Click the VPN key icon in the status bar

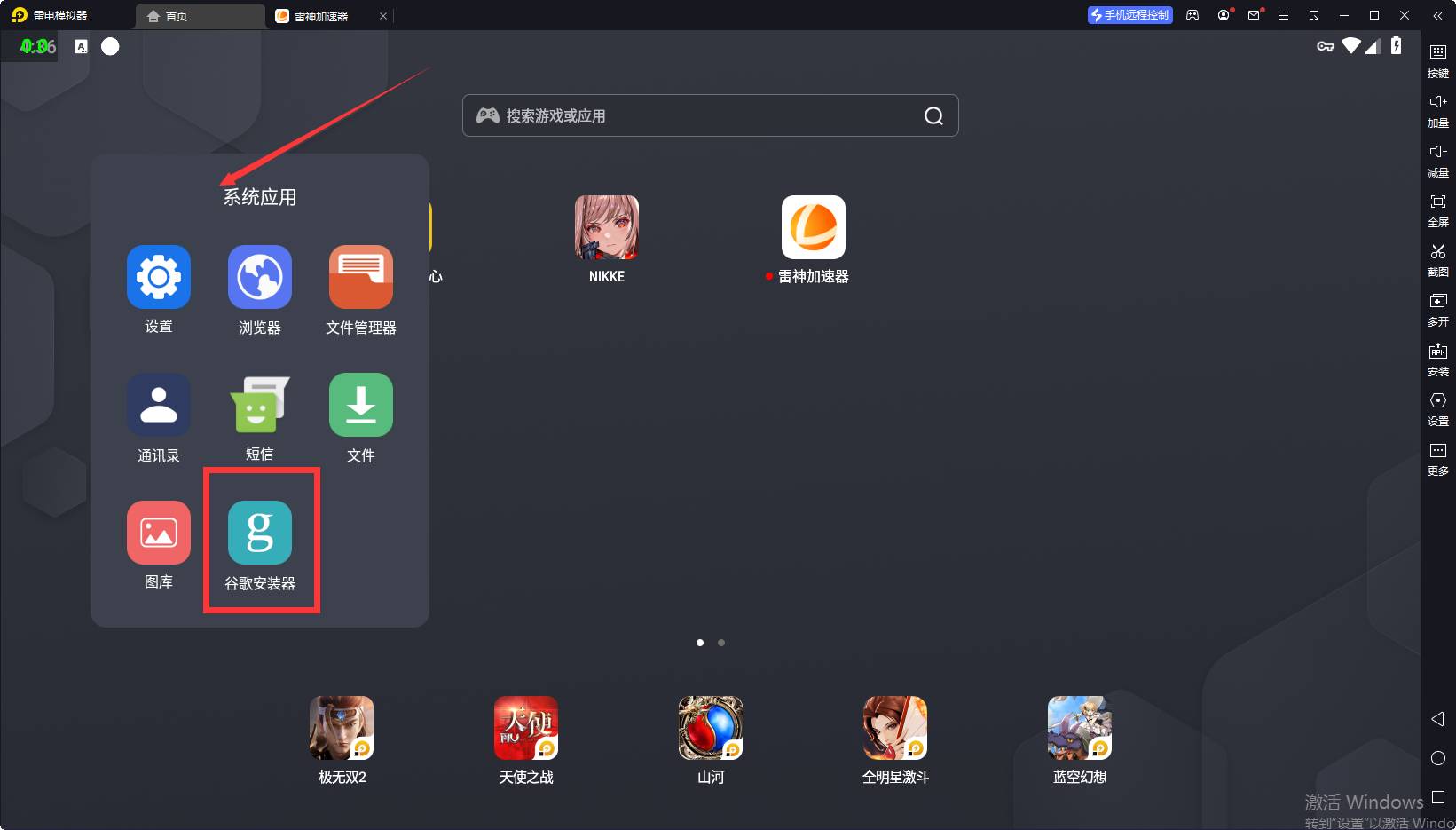click(1326, 46)
